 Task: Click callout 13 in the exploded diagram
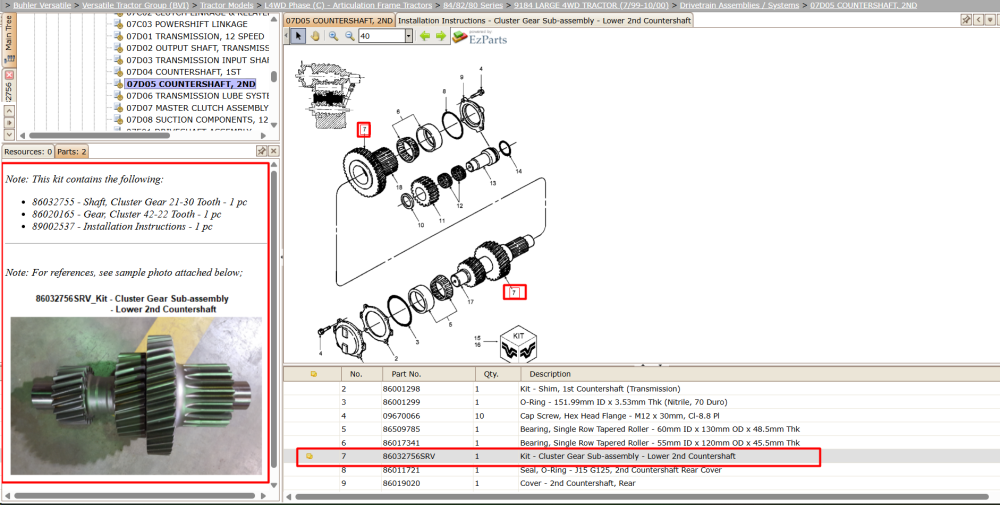coord(492,184)
